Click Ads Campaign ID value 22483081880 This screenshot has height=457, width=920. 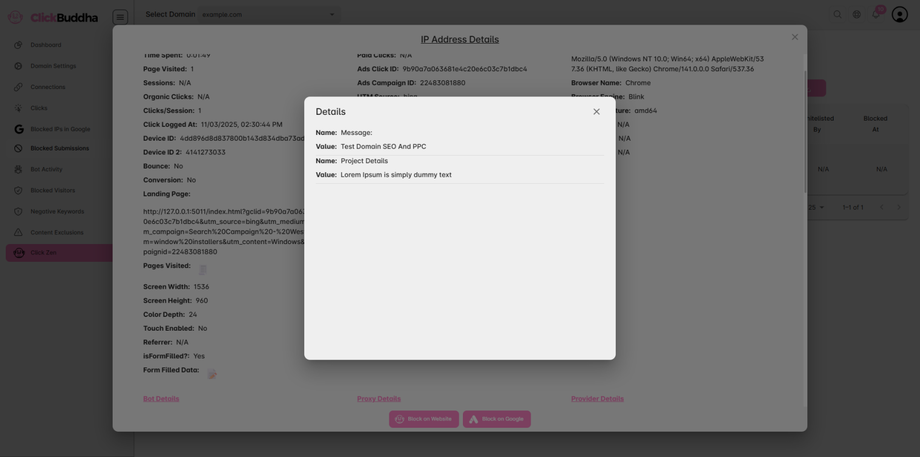click(442, 83)
